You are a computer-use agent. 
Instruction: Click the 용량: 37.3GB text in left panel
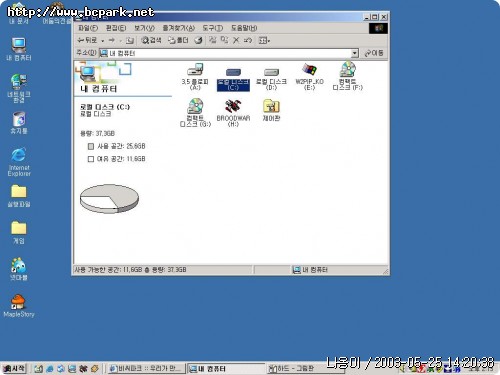tap(97, 133)
